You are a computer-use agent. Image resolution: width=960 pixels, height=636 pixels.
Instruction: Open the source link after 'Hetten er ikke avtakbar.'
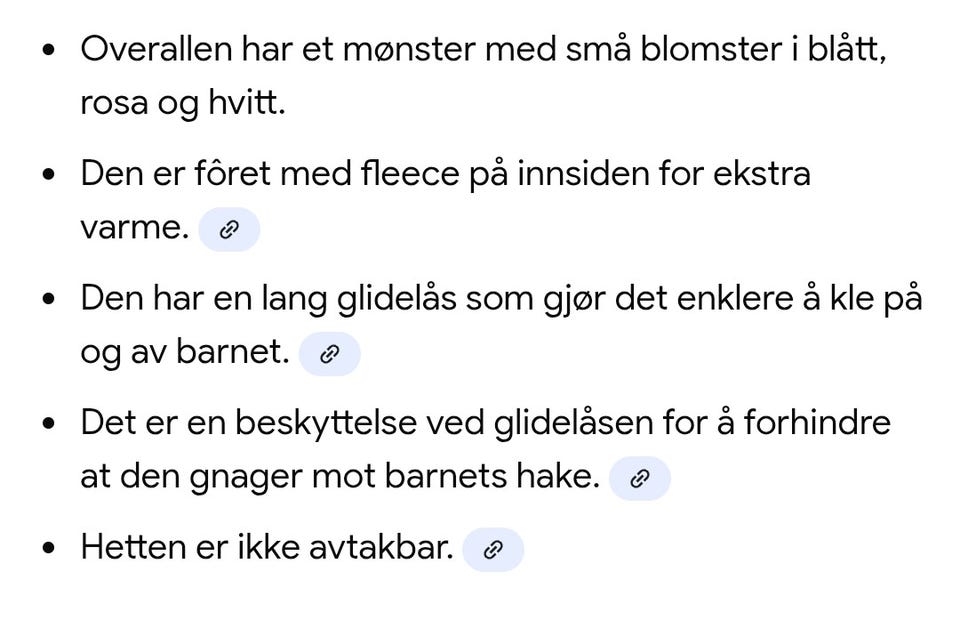click(493, 549)
